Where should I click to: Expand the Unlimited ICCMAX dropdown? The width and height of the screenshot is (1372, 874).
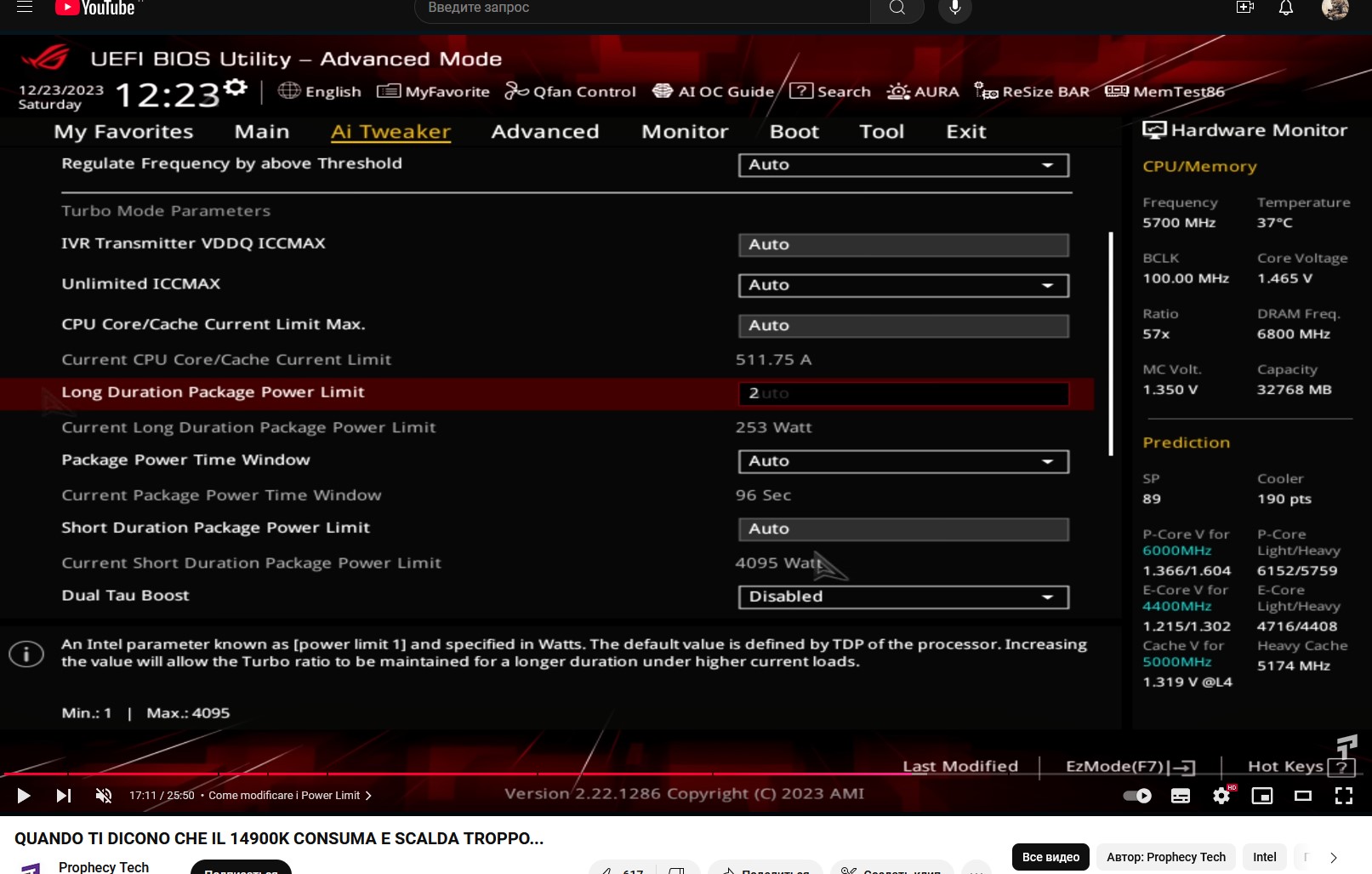pyautogui.click(x=903, y=285)
